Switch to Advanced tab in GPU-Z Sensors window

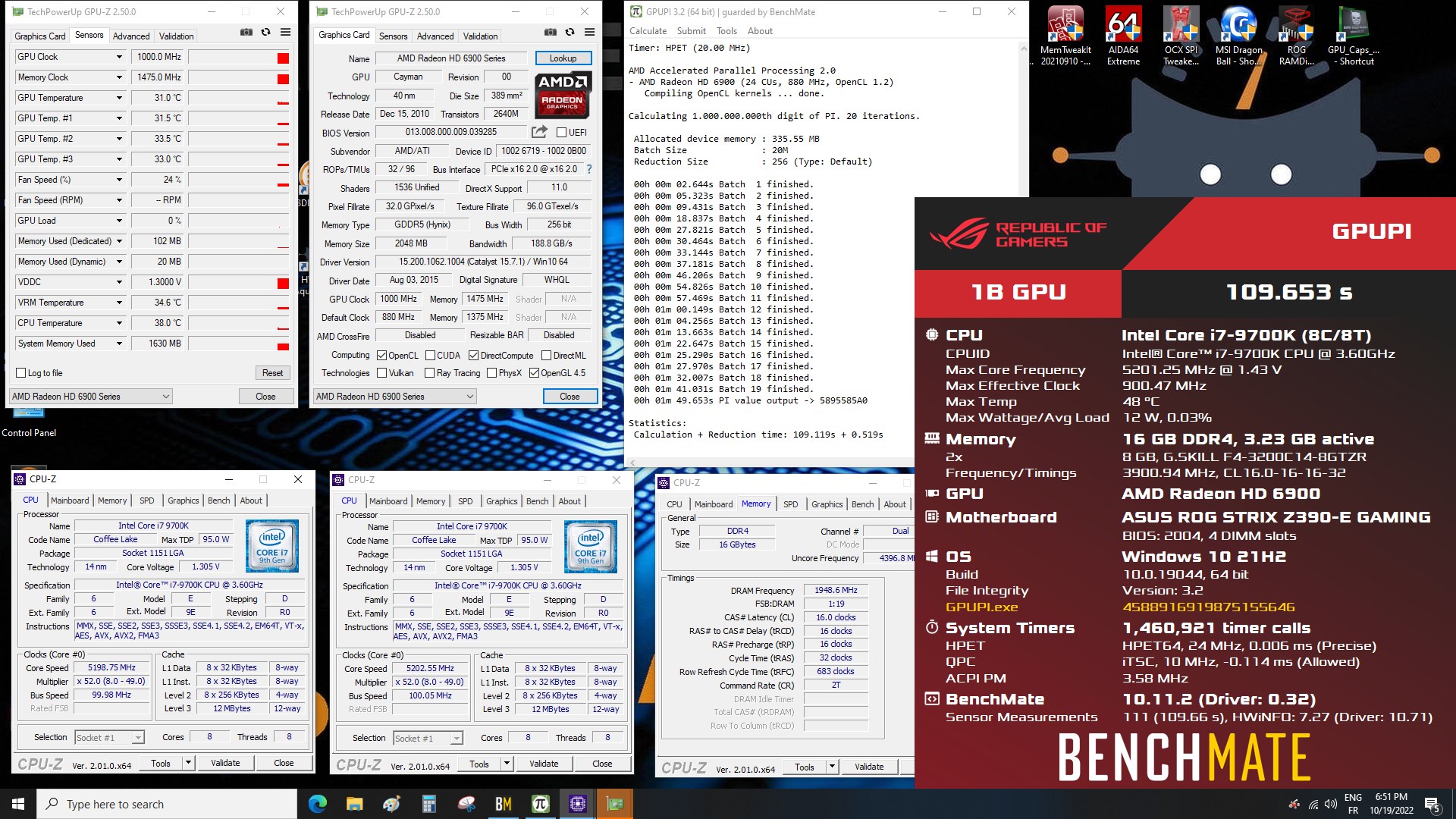click(131, 36)
